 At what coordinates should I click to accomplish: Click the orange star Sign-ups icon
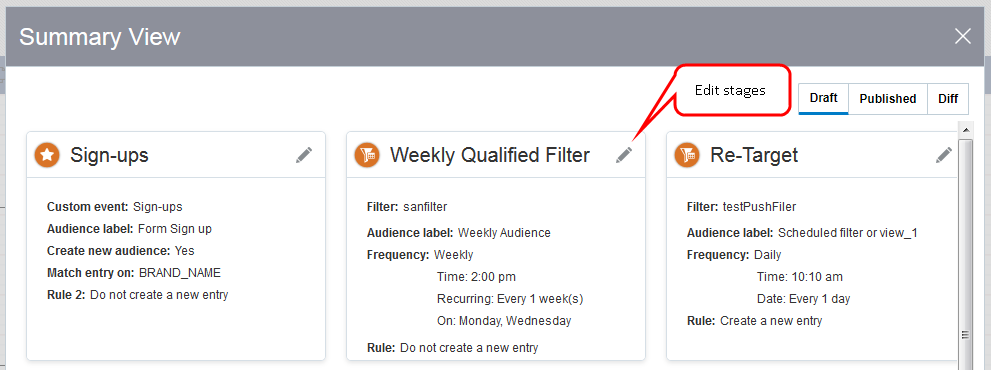tap(47, 155)
